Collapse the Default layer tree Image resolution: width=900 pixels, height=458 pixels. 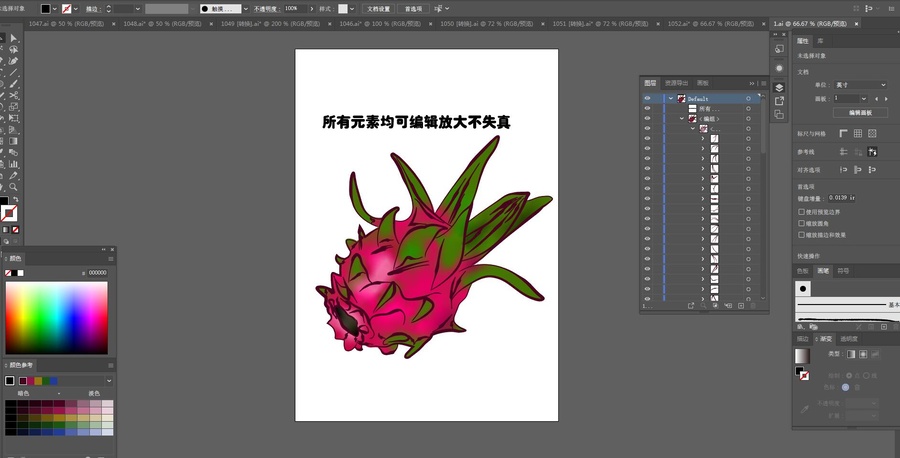pos(670,99)
